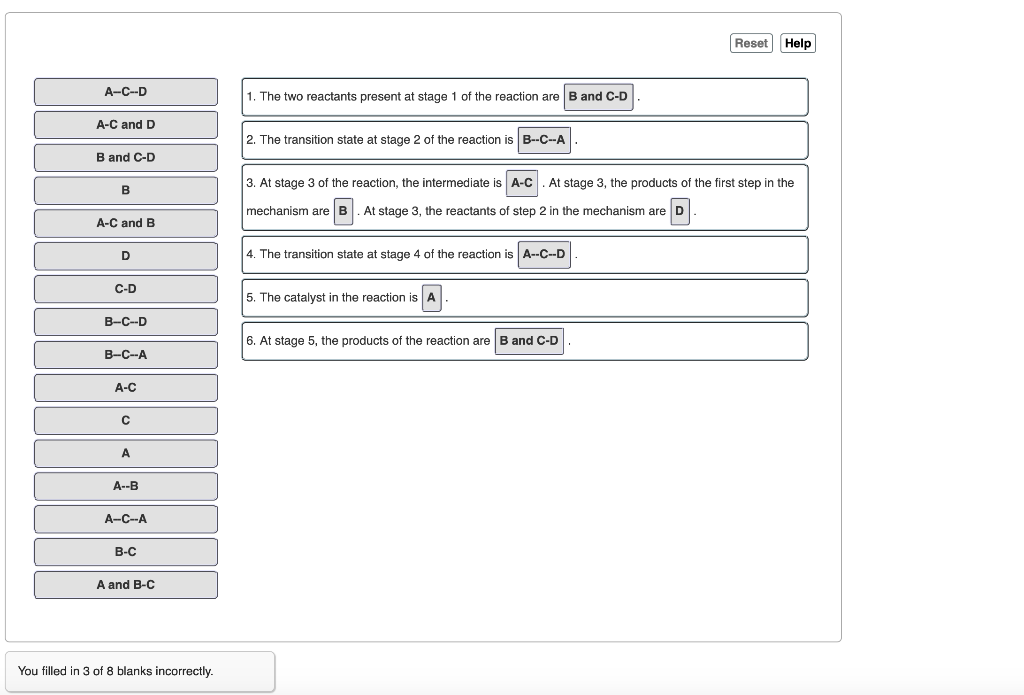The height and width of the screenshot is (695, 1024).
Task: Open Help
Action: [x=797, y=43]
